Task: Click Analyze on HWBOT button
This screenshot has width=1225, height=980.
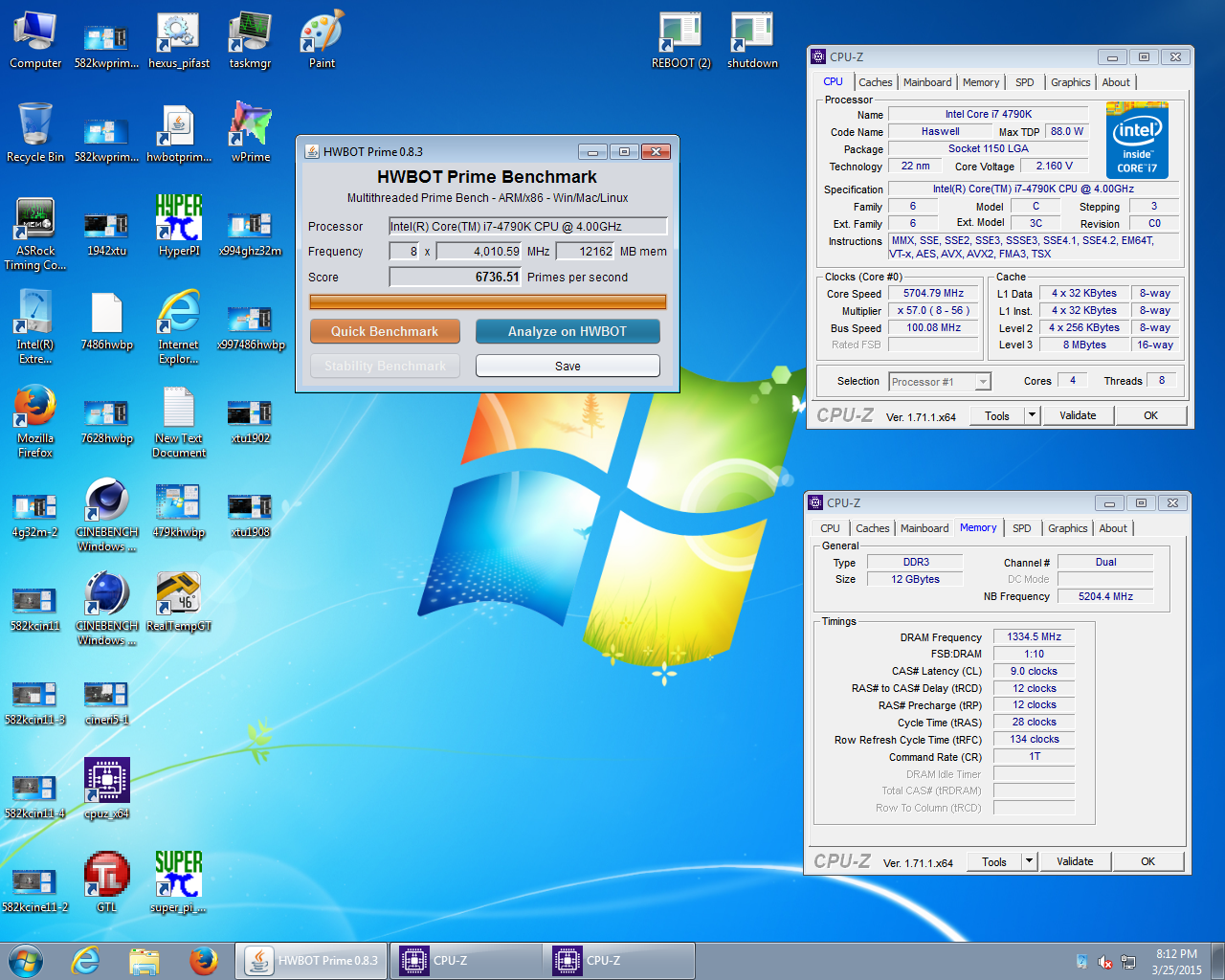Action: (x=568, y=331)
